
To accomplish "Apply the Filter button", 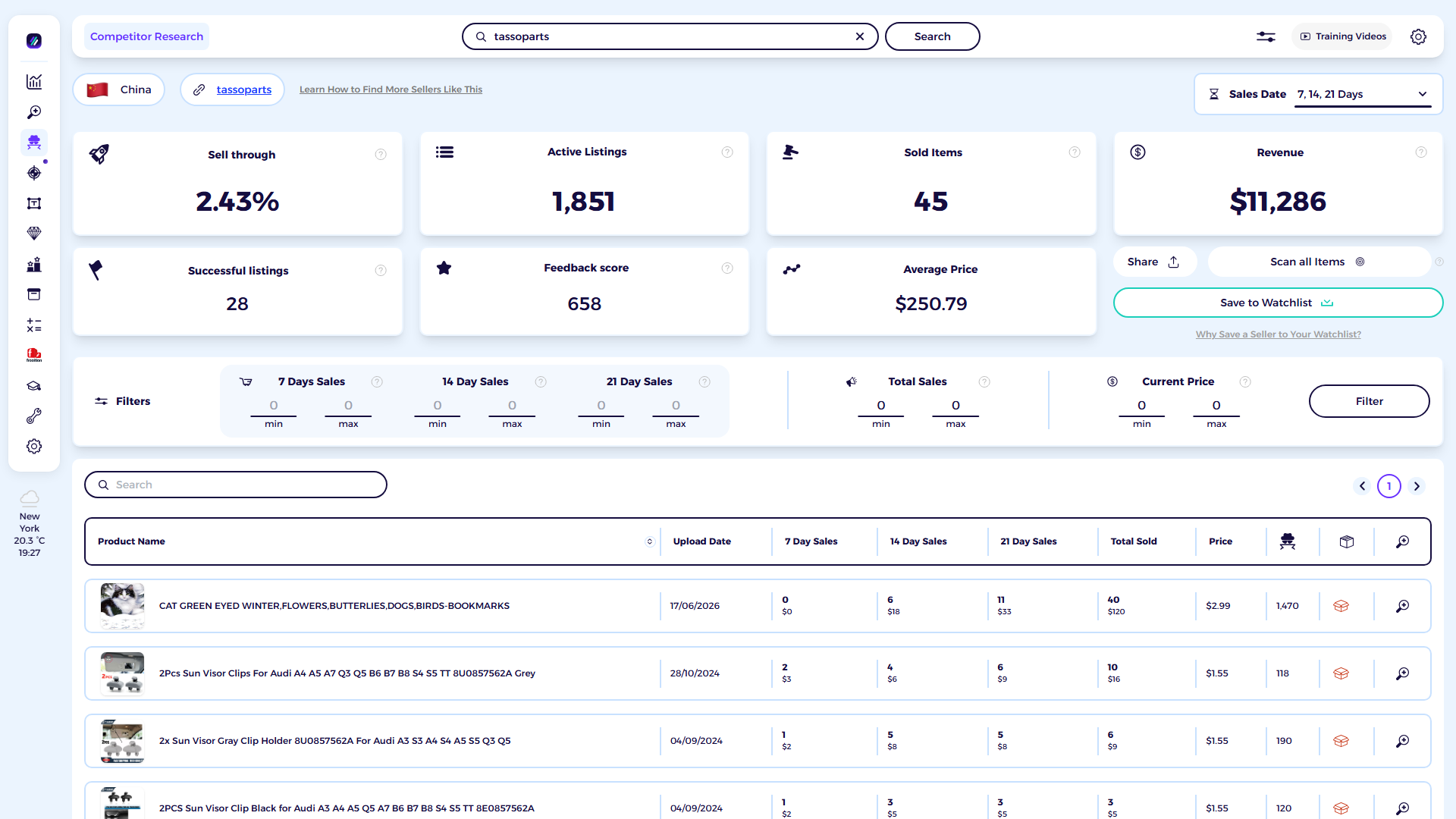I will 1369,401.
